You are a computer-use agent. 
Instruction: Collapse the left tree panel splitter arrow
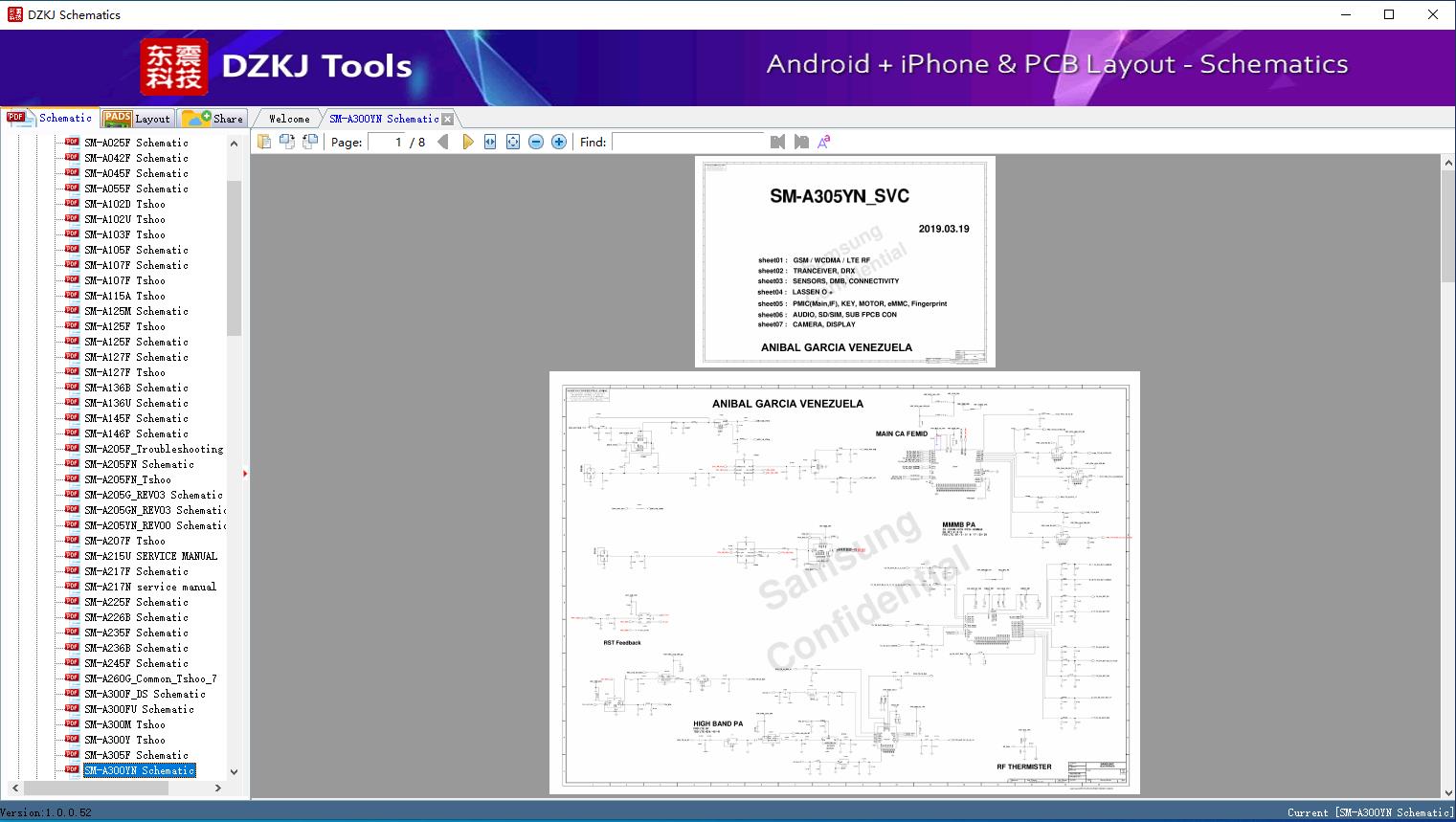[245, 474]
